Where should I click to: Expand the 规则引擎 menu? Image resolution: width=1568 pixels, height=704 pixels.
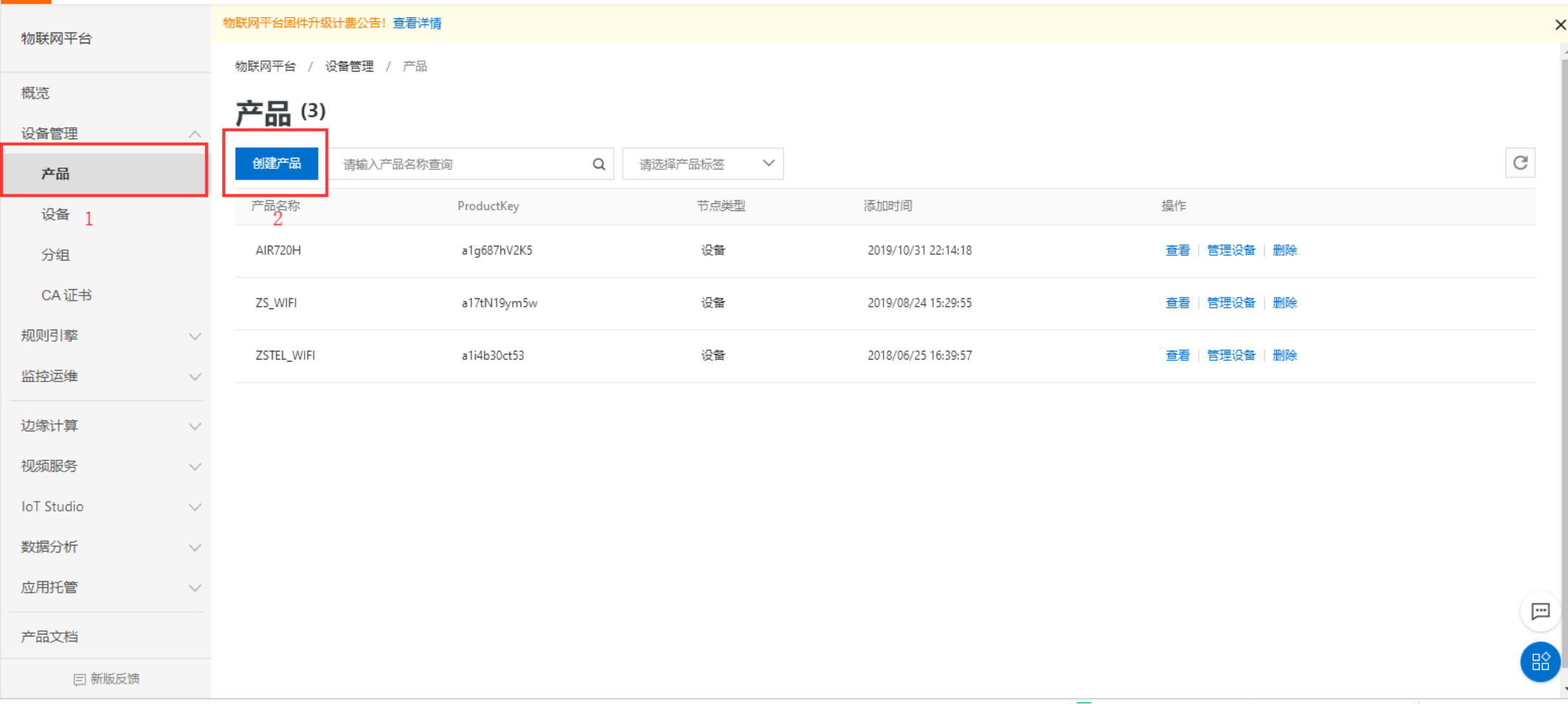195,336
